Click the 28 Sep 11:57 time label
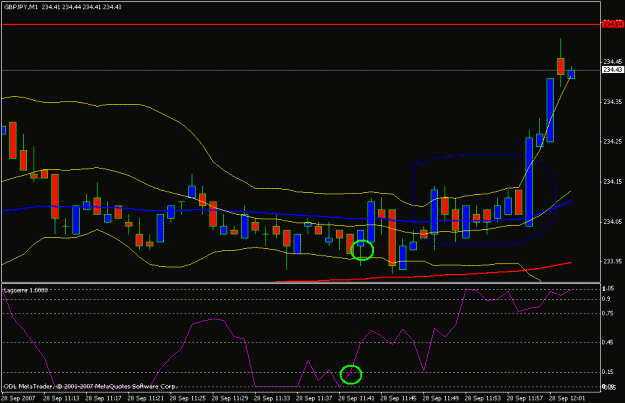625x403 pixels. pyautogui.click(x=526, y=398)
